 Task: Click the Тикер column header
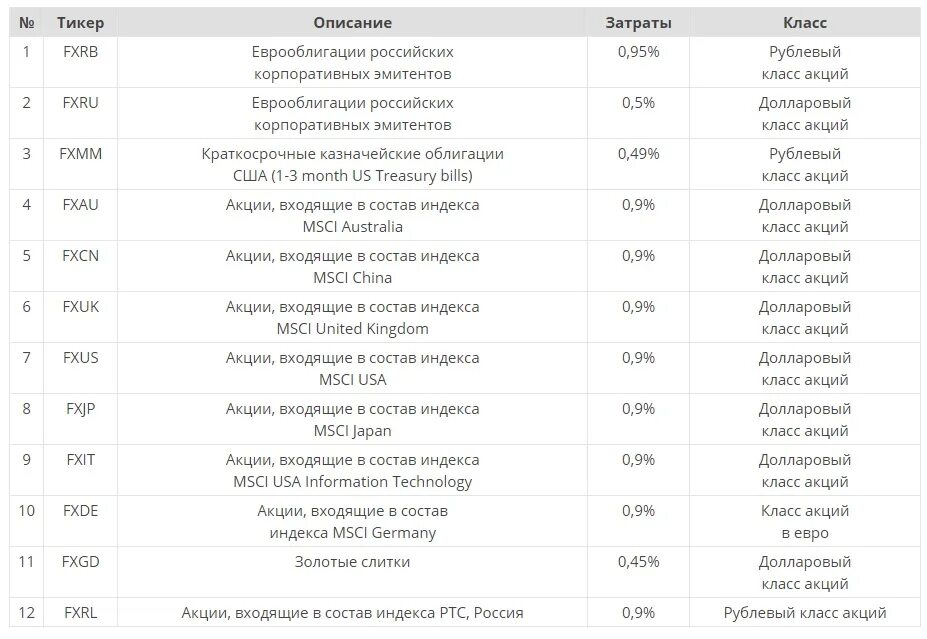(80, 23)
